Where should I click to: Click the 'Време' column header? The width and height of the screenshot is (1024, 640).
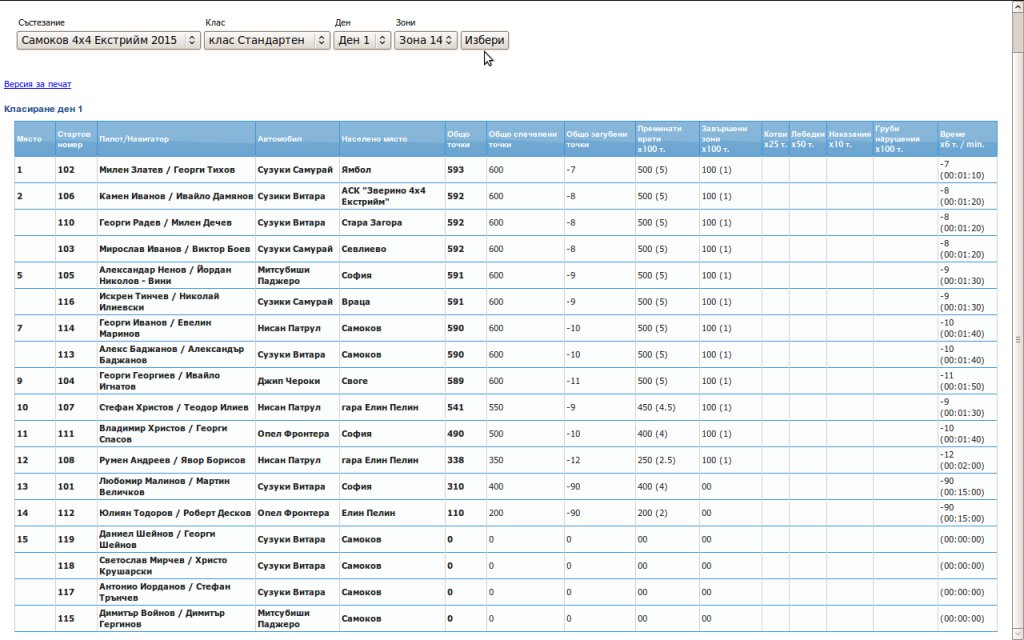[x=966, y=139]
